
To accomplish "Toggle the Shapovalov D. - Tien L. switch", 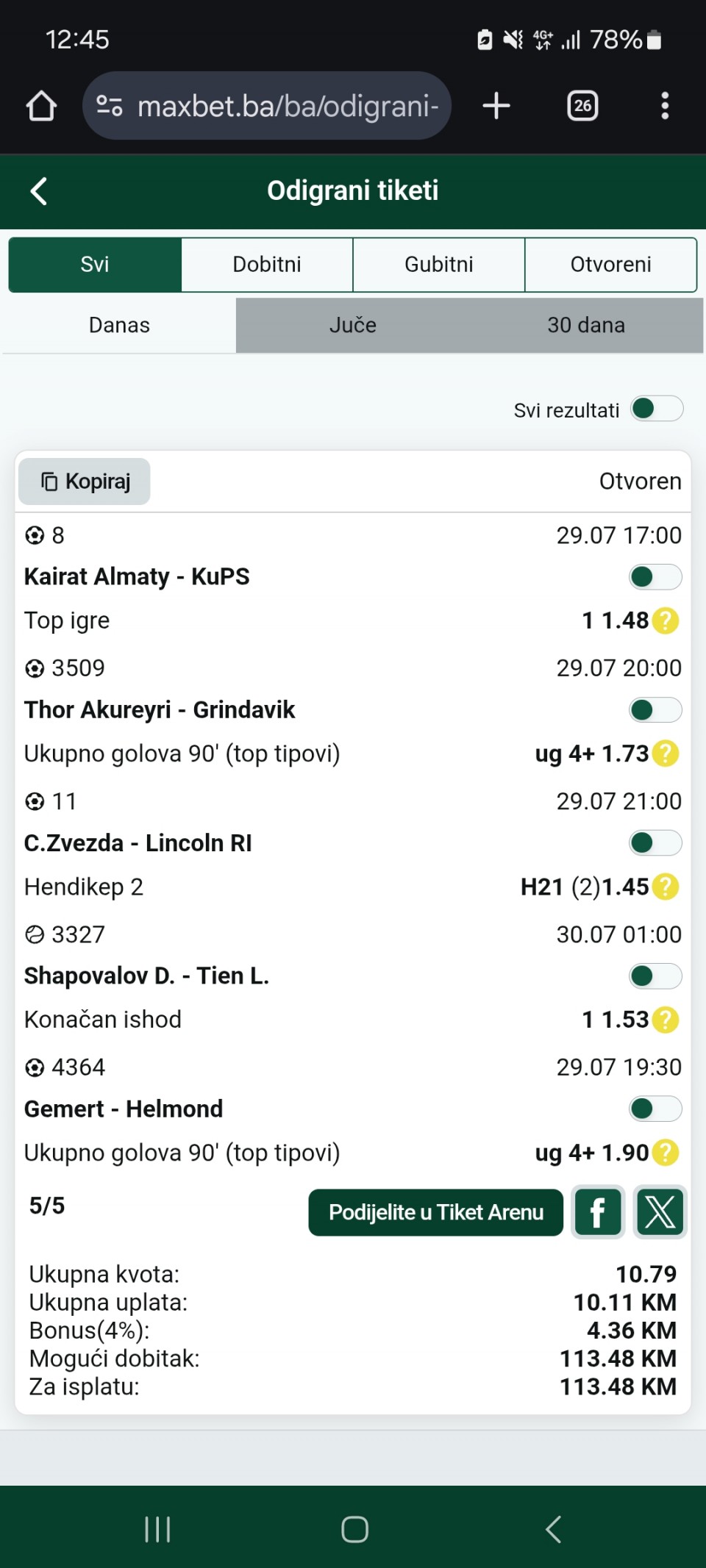I will point(655,976).
